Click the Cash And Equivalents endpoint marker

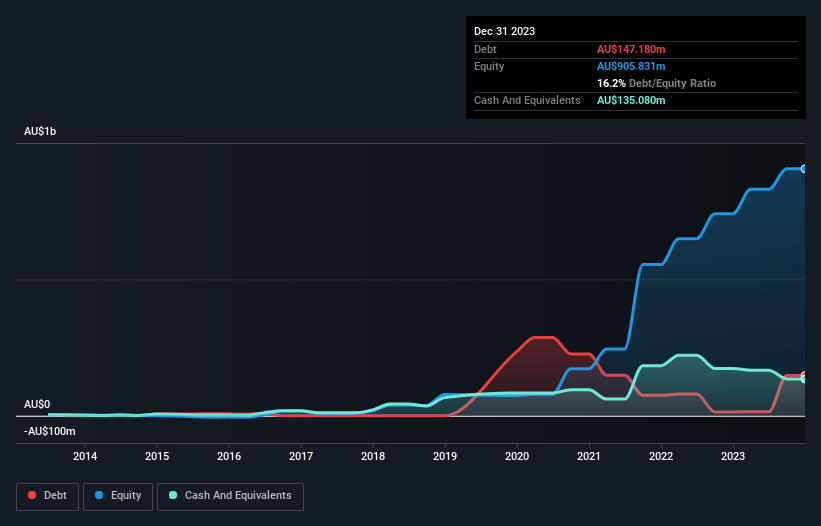tap(804, 379)
